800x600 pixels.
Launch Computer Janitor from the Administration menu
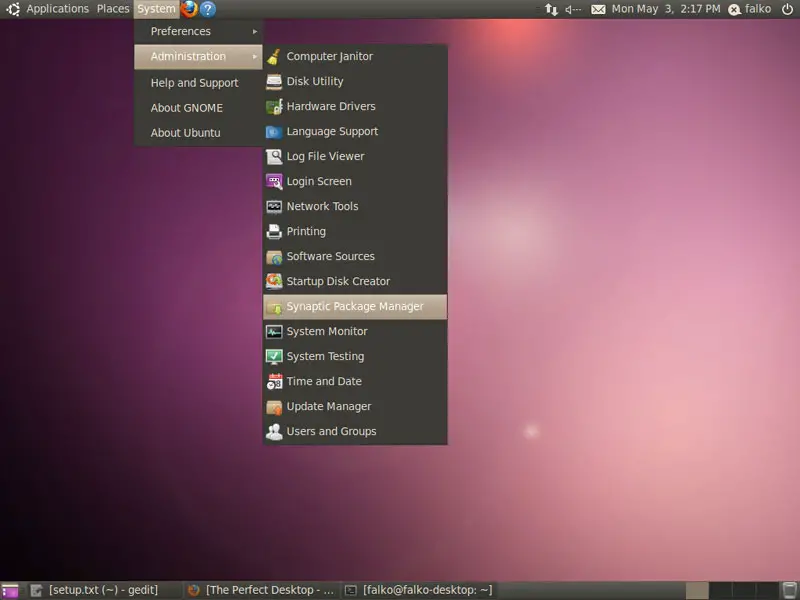(x=355, y=56)
